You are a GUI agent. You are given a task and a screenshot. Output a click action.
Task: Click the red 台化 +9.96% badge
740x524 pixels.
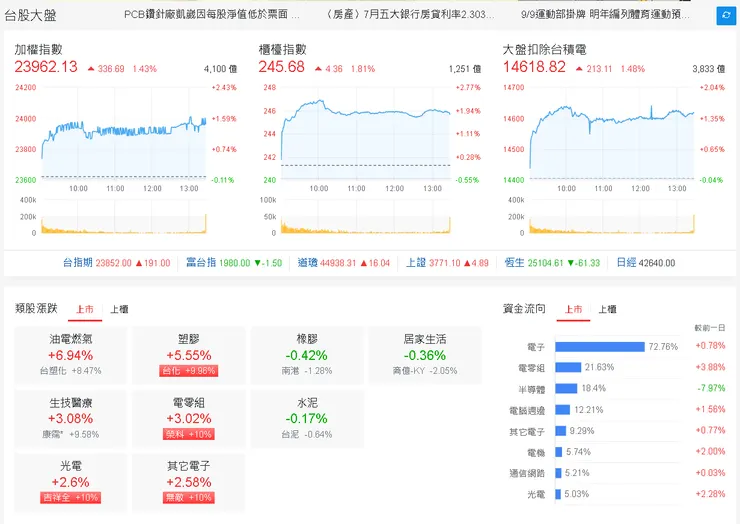pos(189,371)
